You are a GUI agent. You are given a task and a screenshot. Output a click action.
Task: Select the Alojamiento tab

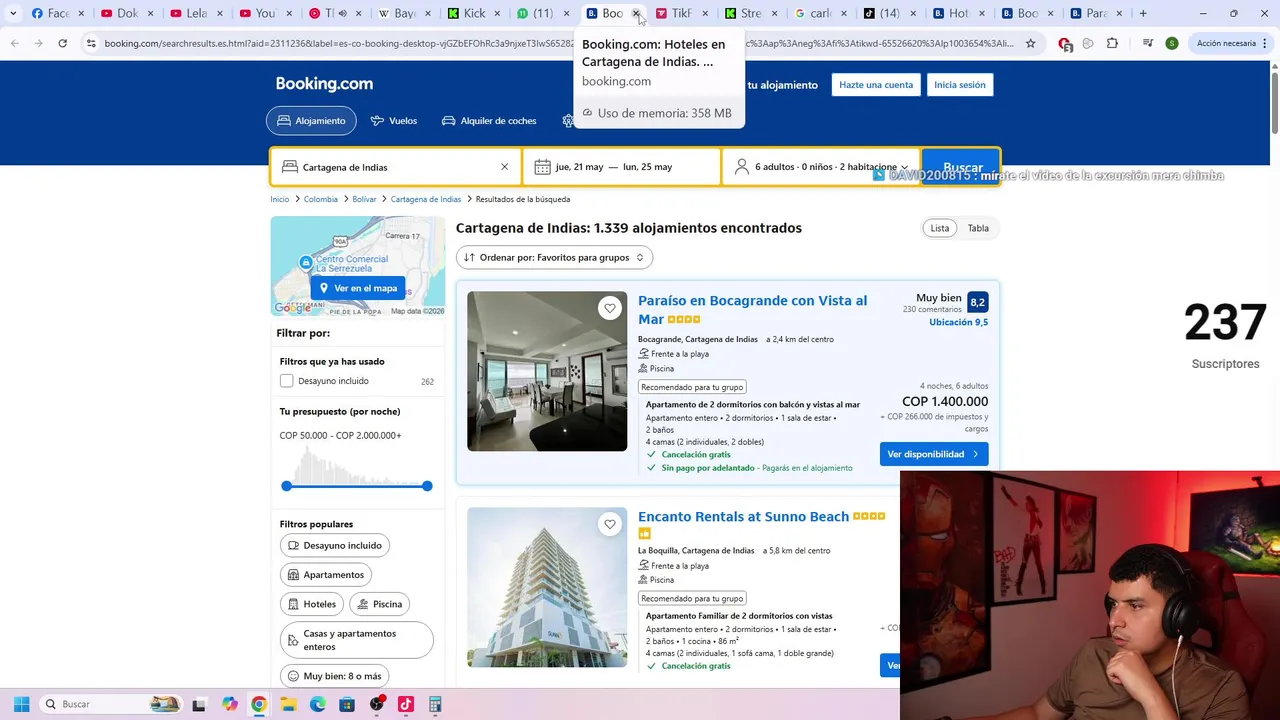click(x=311, y=120)
